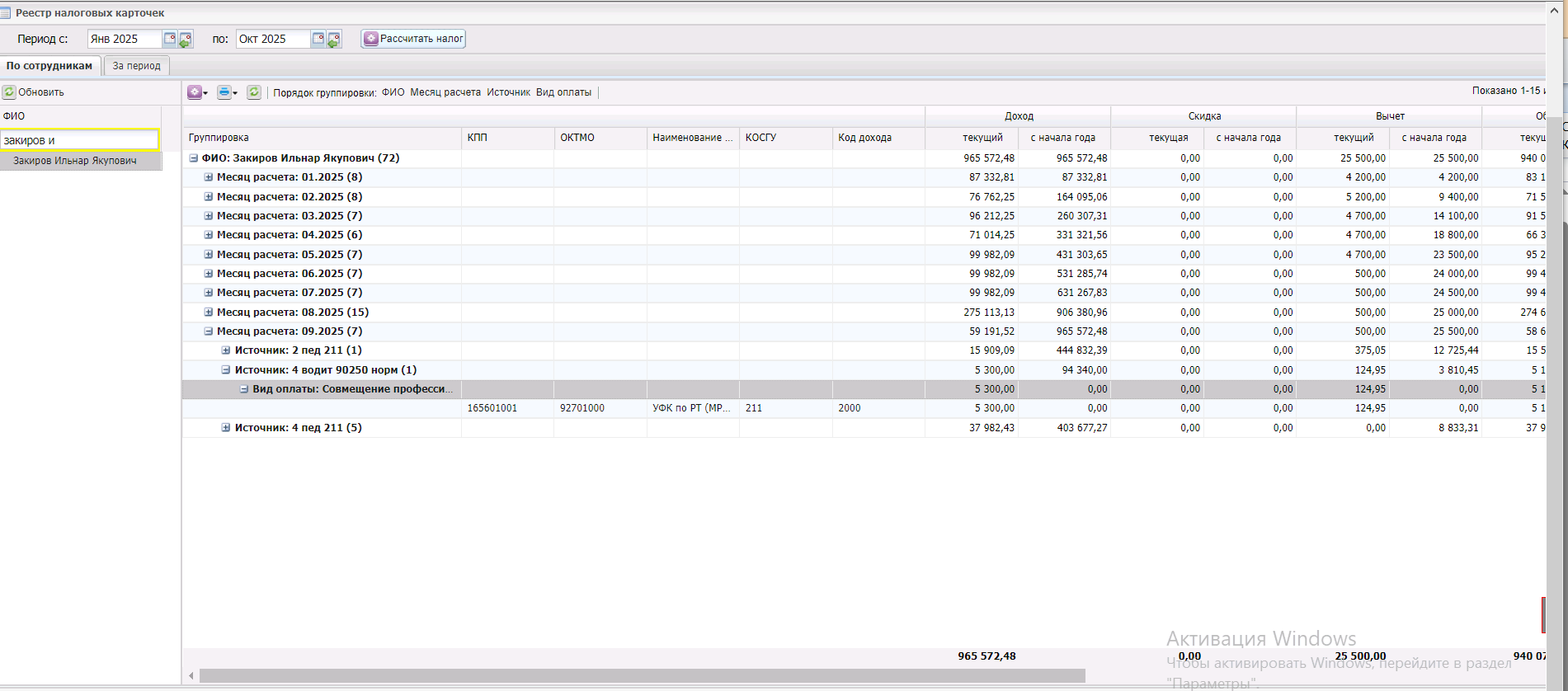Click КОСГУ cell 211 in detail row
This screenshot has width=1568, height=691.
[x=786, y=408]
